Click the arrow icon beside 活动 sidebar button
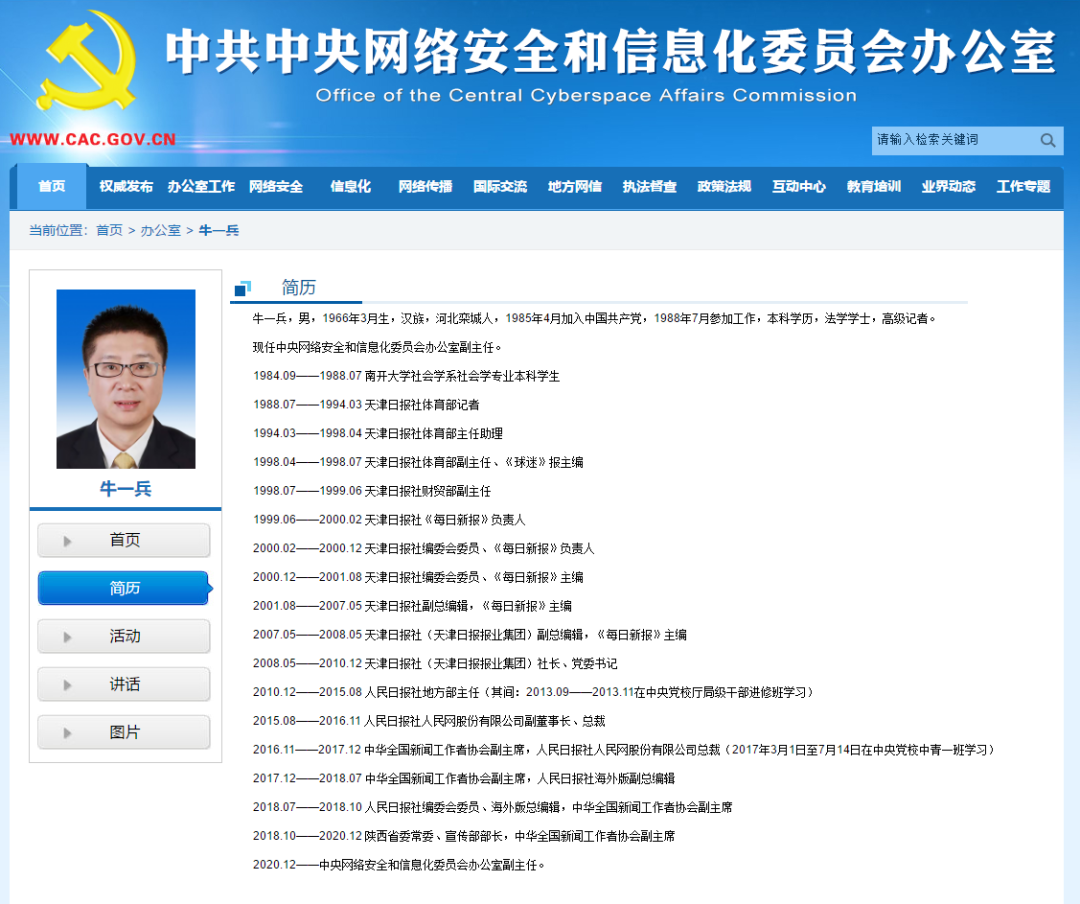The image size is (1080, 904). (68, 637)
